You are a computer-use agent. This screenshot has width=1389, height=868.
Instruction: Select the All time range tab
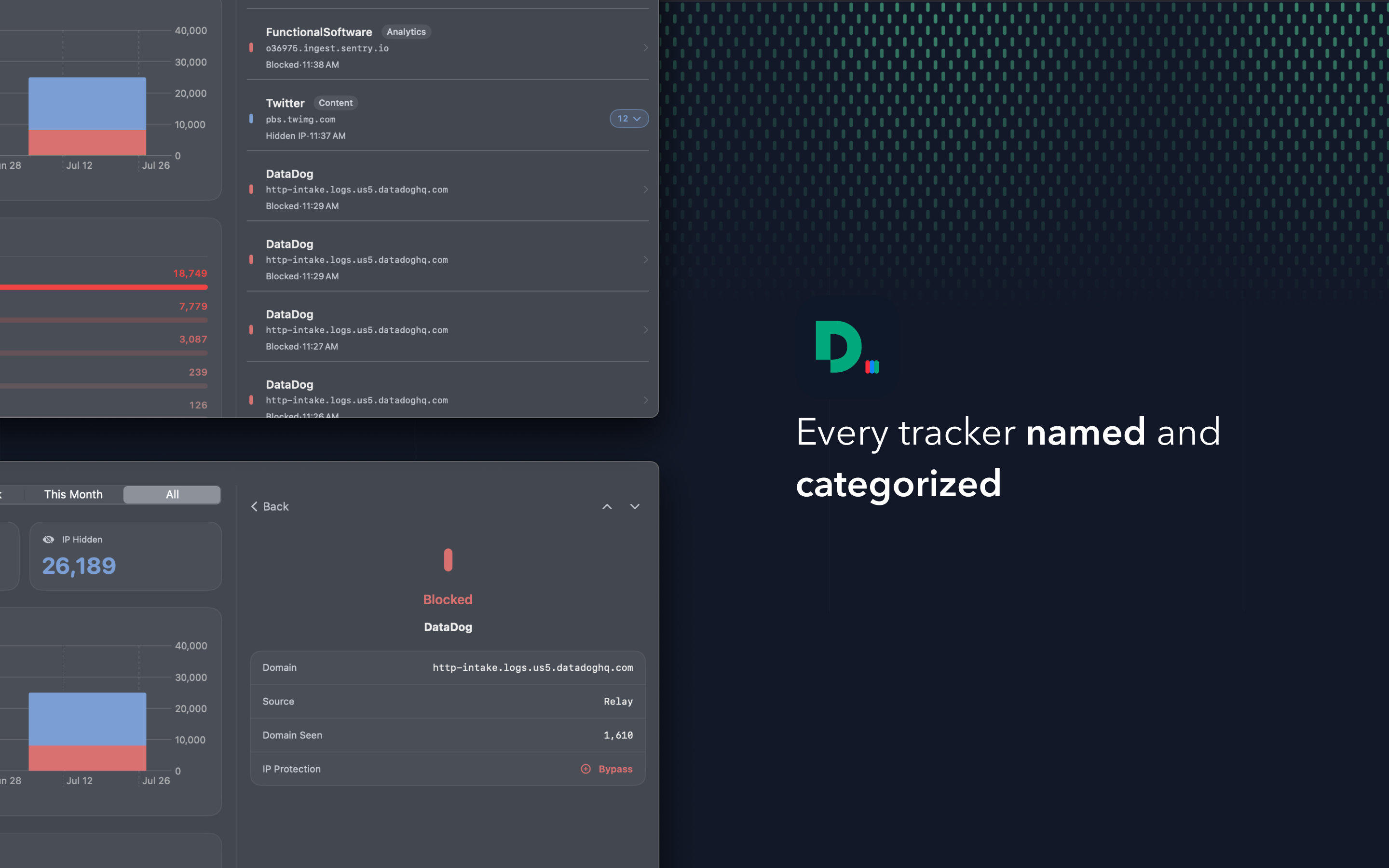(172, 494)
